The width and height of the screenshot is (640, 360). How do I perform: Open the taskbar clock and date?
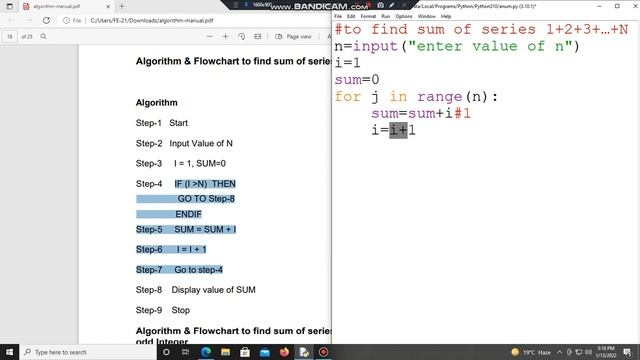tap(606, 352)
